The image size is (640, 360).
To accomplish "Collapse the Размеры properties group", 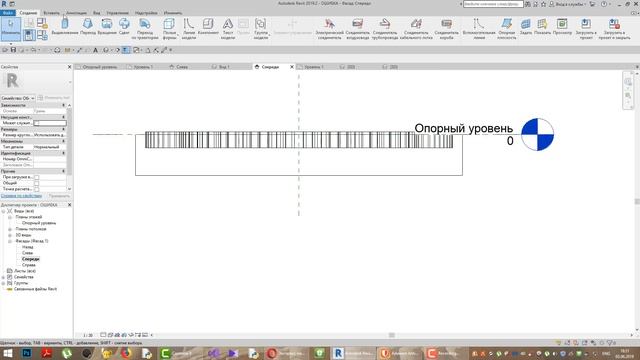I will tap(63, 129).
